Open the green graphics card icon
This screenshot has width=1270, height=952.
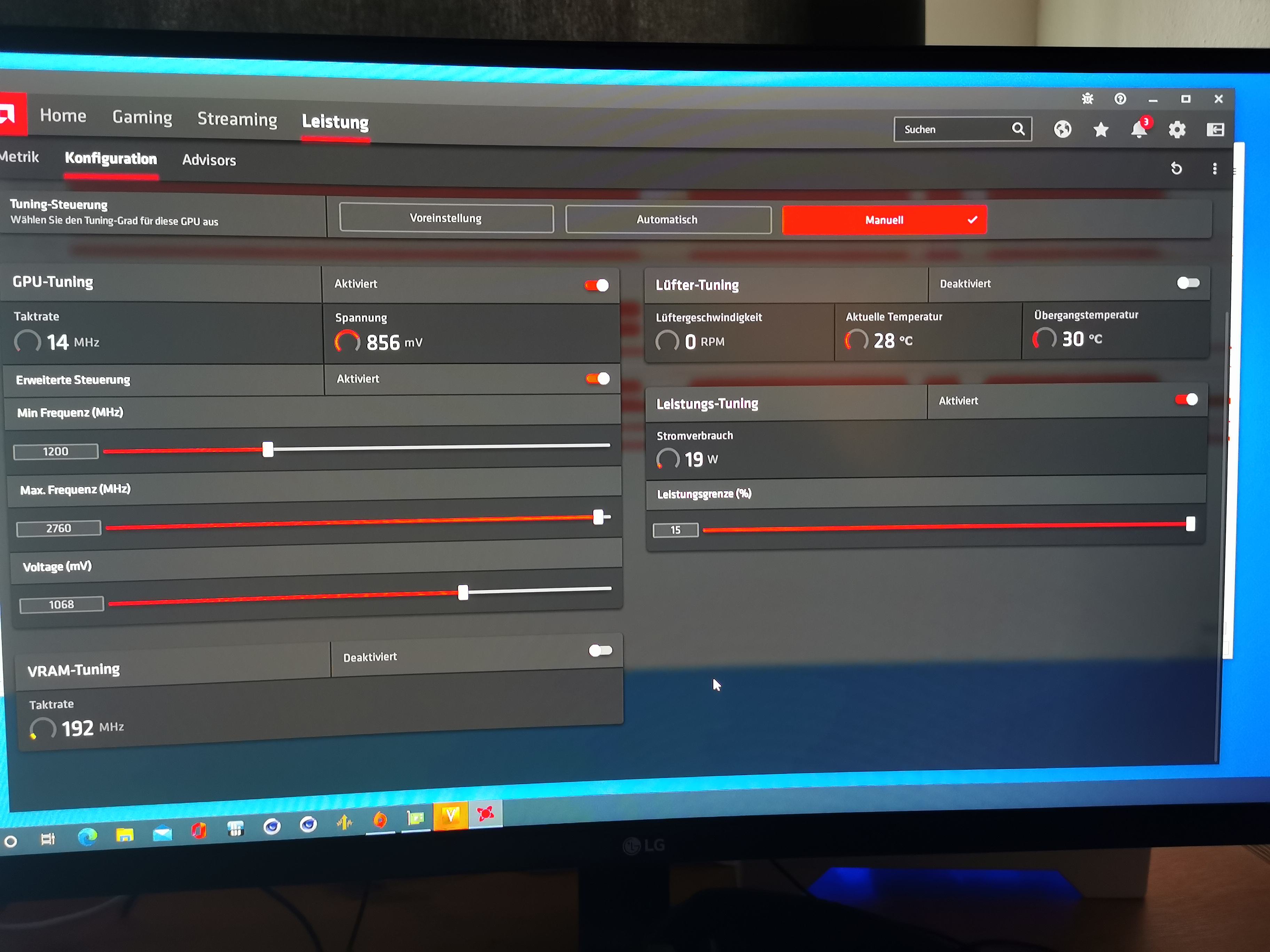point(415,818)
